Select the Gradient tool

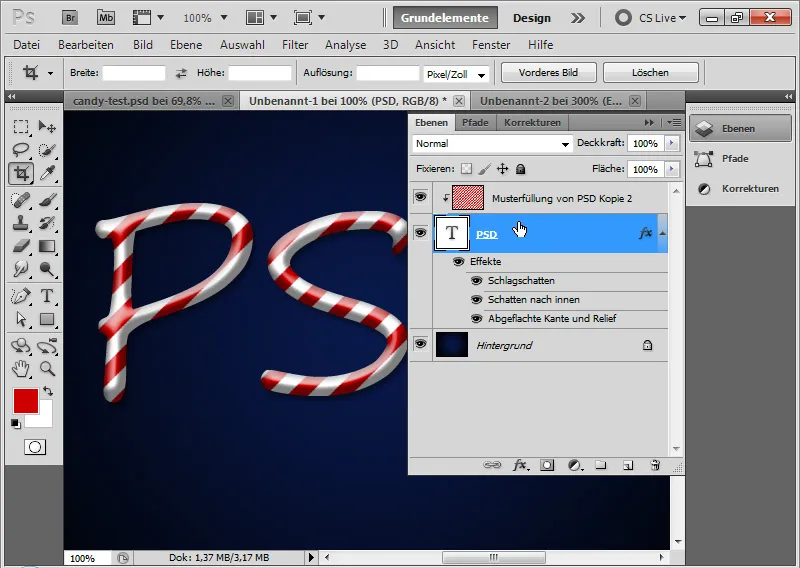(x=47, y=246)
